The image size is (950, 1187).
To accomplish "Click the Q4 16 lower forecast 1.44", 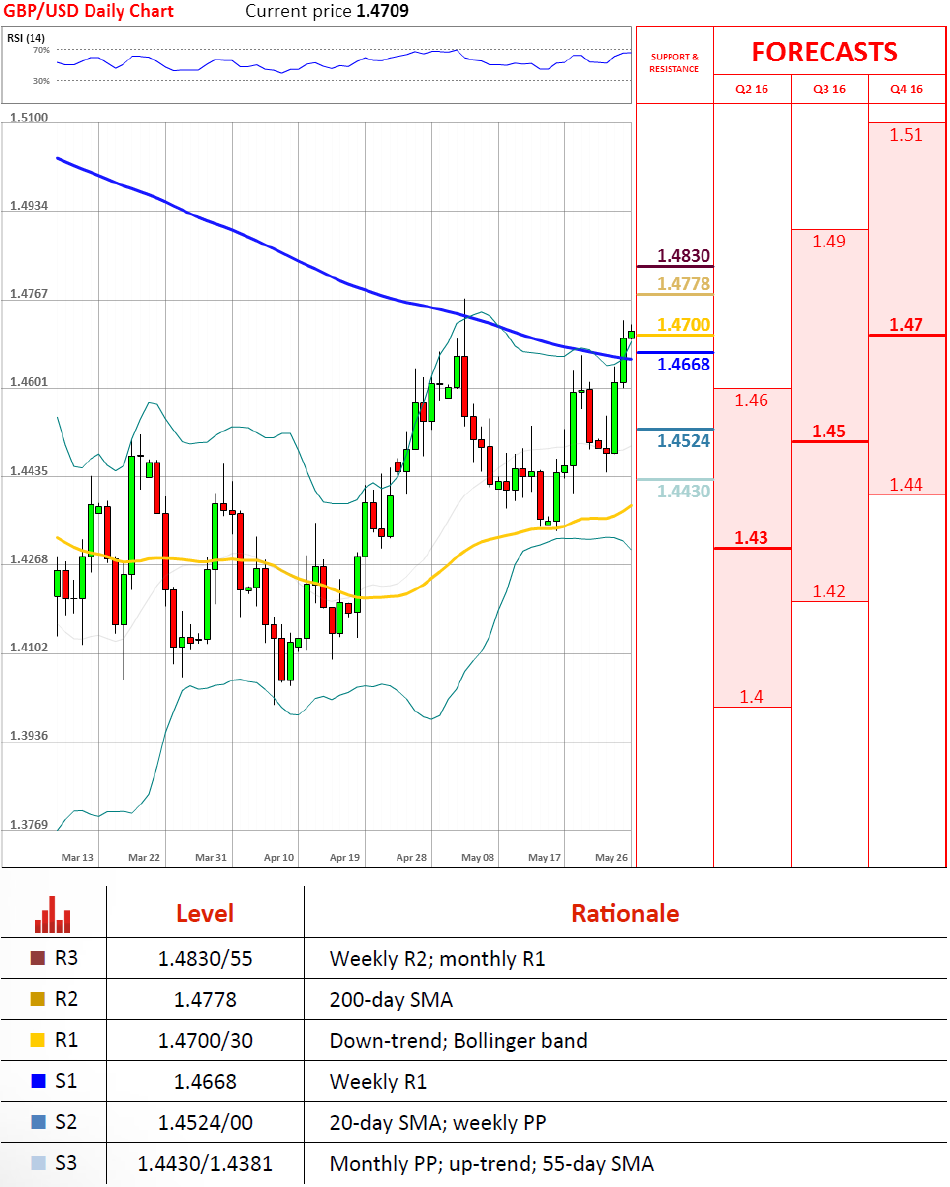I will 906,484.
